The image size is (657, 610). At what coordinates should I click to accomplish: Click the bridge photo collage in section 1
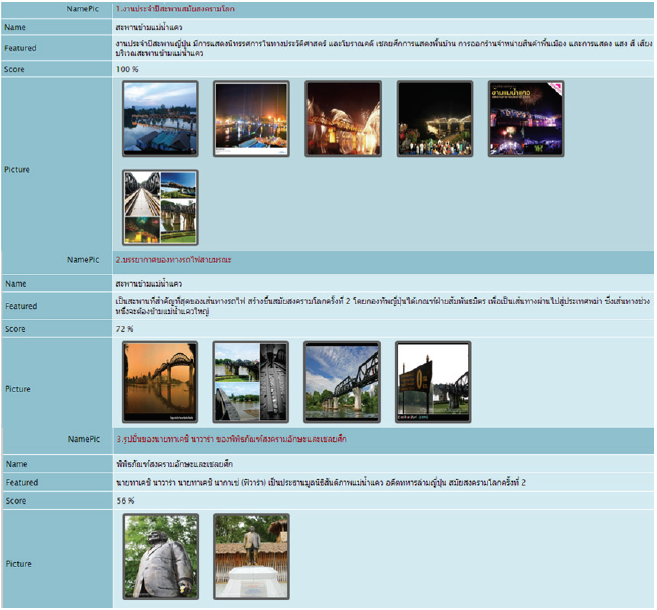coord(160,208)
